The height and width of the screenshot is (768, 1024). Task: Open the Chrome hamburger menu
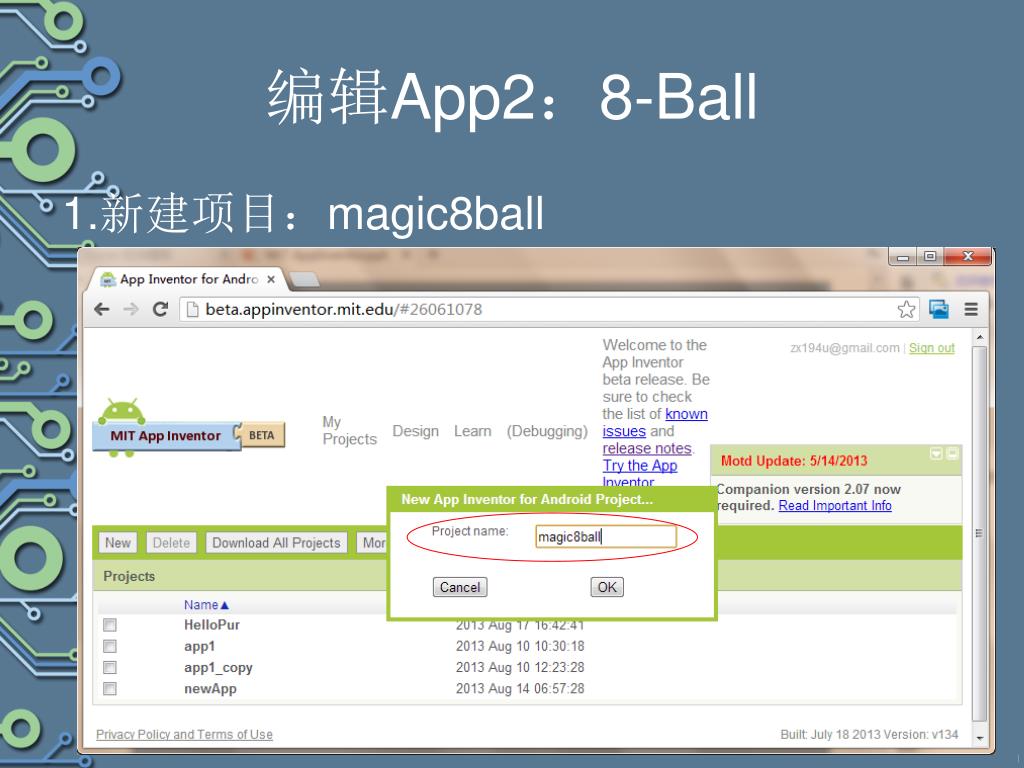pyautogui.click(x=971, y=310)
